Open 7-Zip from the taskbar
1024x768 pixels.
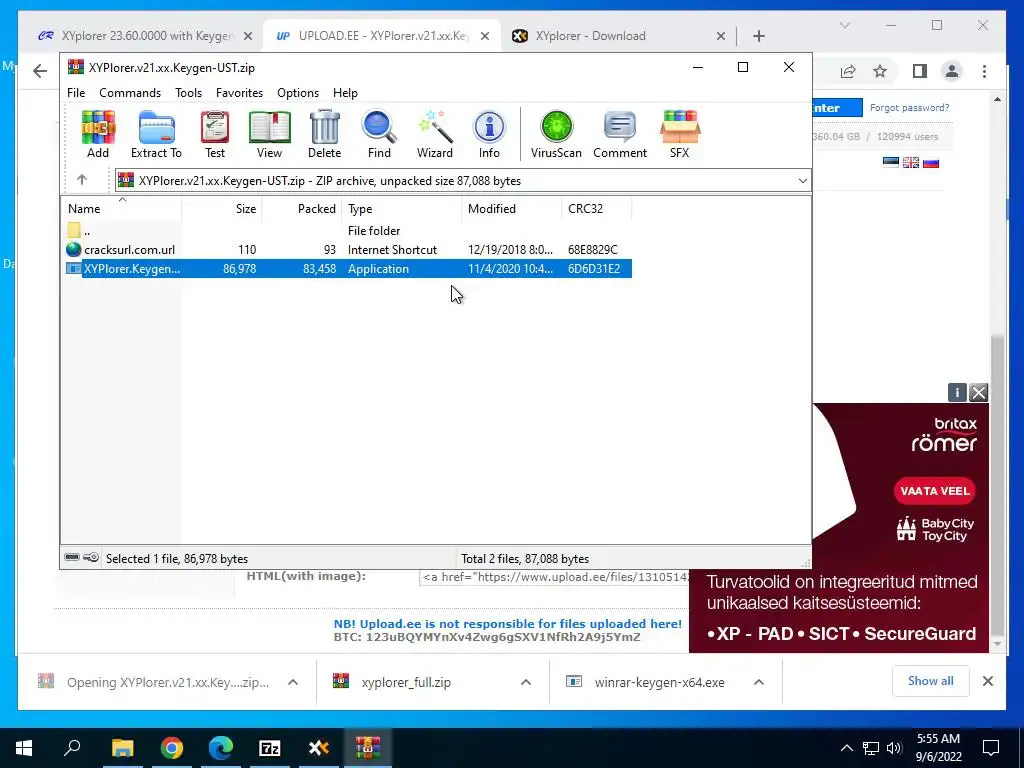pos(270,748)
